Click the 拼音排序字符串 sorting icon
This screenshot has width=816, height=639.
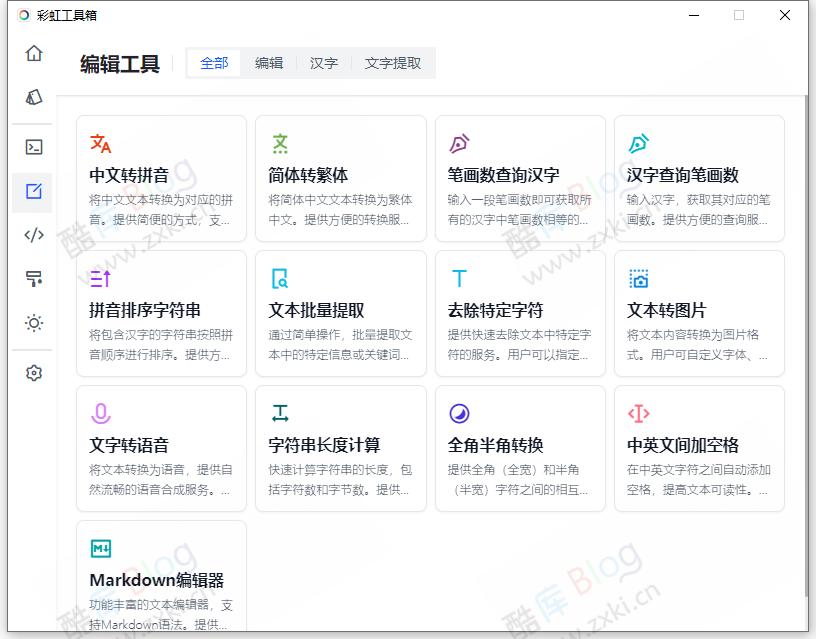coord(102,278)
